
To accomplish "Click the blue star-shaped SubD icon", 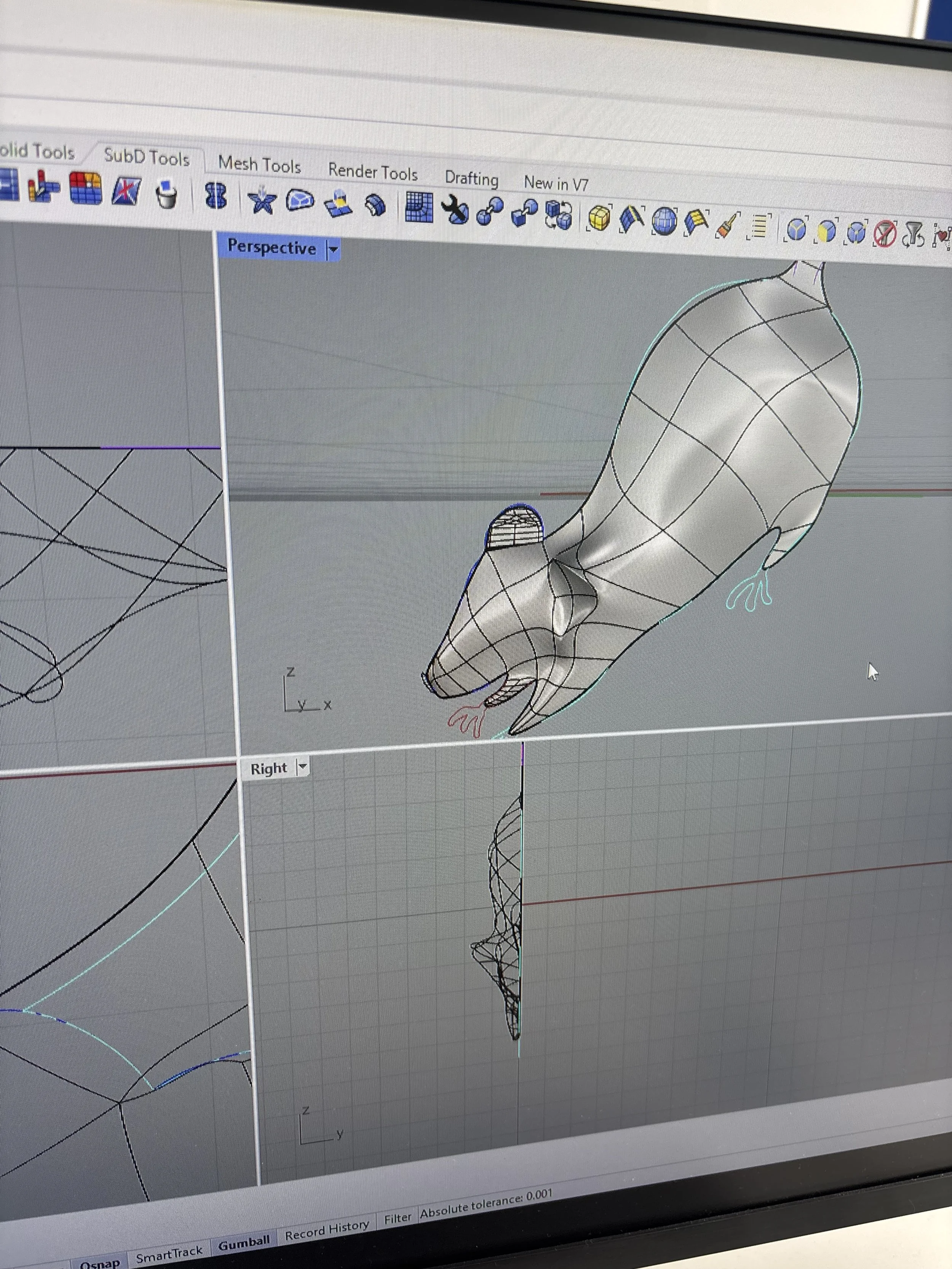I will coord(261,201).
